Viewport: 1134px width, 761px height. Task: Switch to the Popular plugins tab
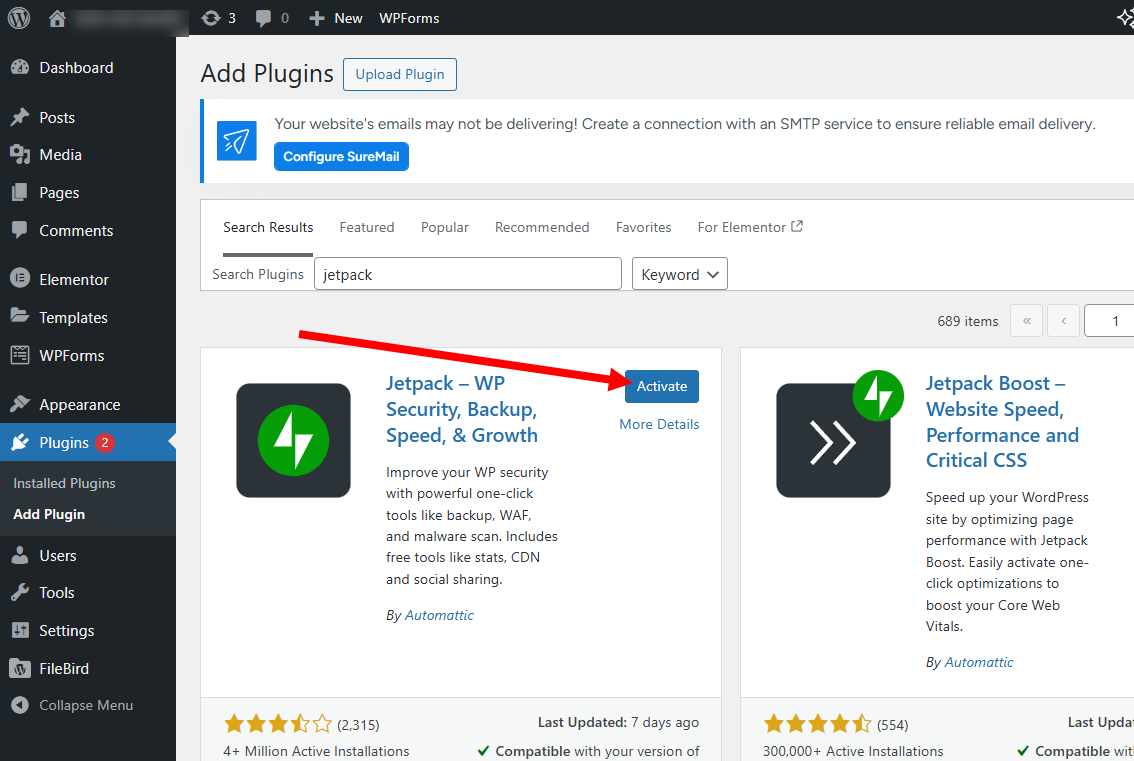point(444,227)
